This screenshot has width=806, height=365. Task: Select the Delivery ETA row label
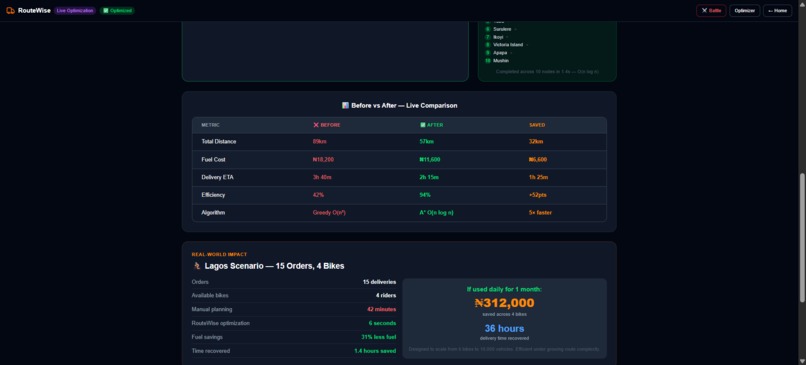tap(217, 177)
